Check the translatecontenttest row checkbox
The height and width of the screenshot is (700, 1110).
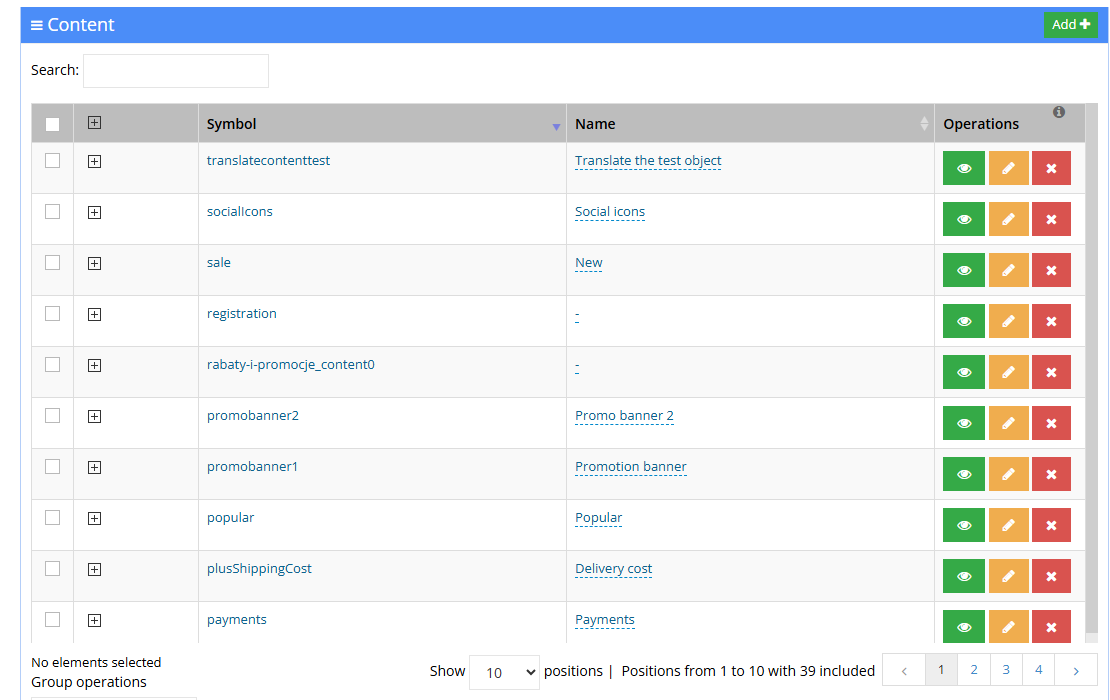tap(52, 161)
